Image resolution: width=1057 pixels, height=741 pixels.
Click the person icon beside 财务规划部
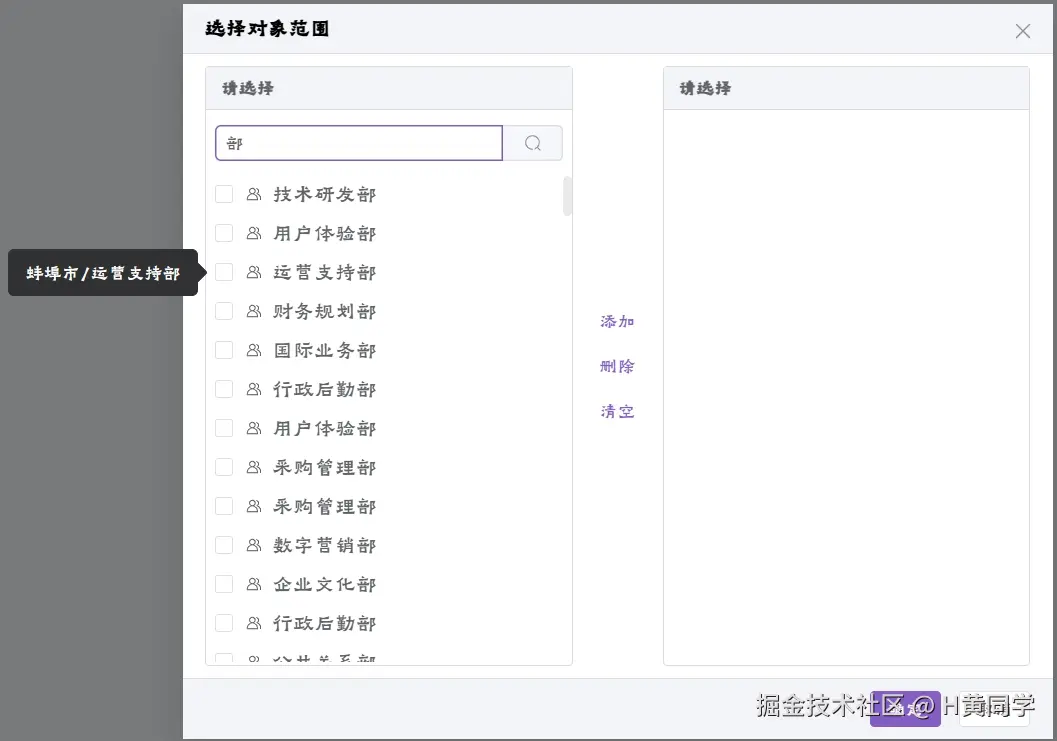[252, 311]
